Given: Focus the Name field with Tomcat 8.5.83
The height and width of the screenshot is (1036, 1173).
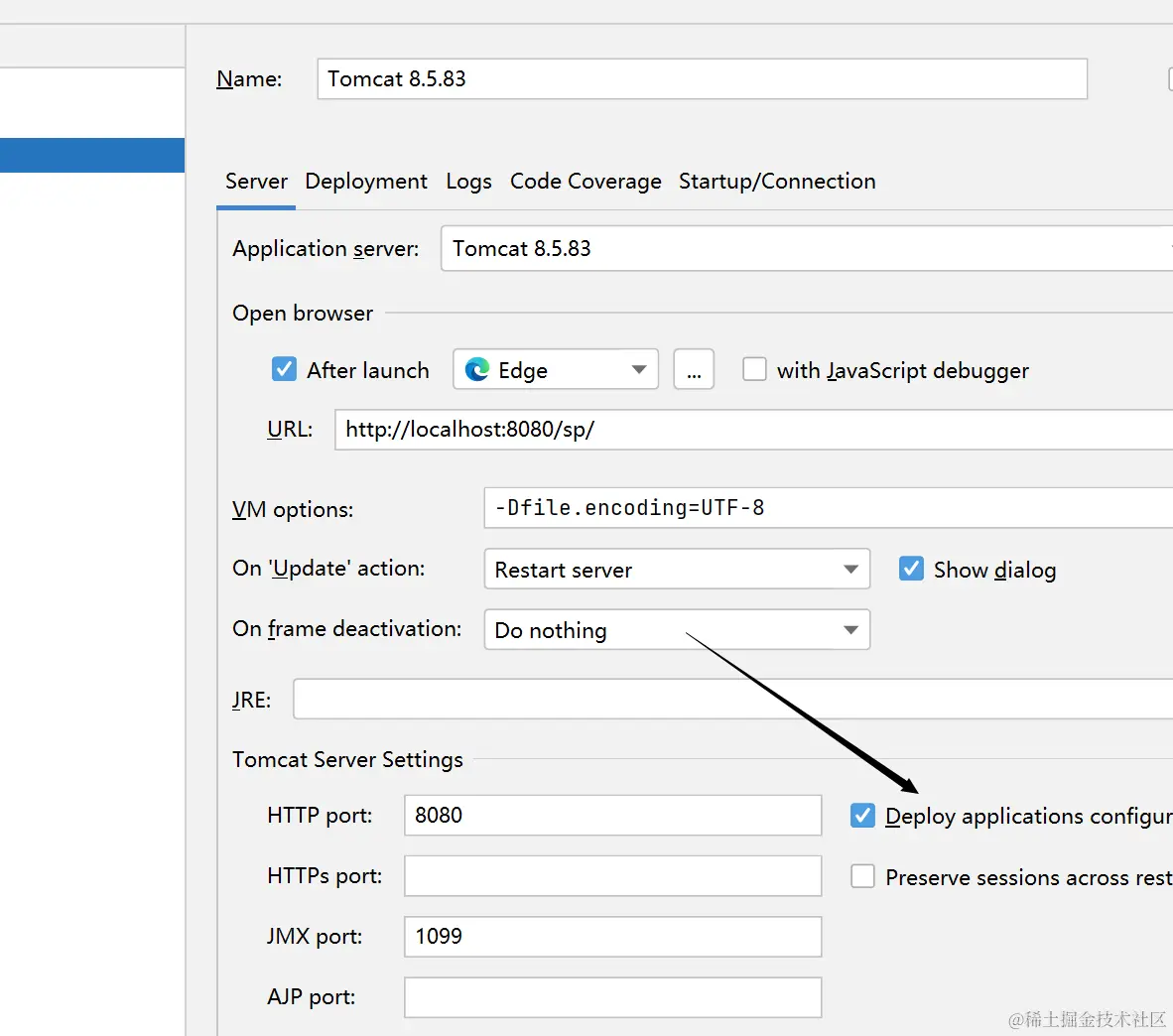Looking at the screenshot, I should click(x=702, y=78).
